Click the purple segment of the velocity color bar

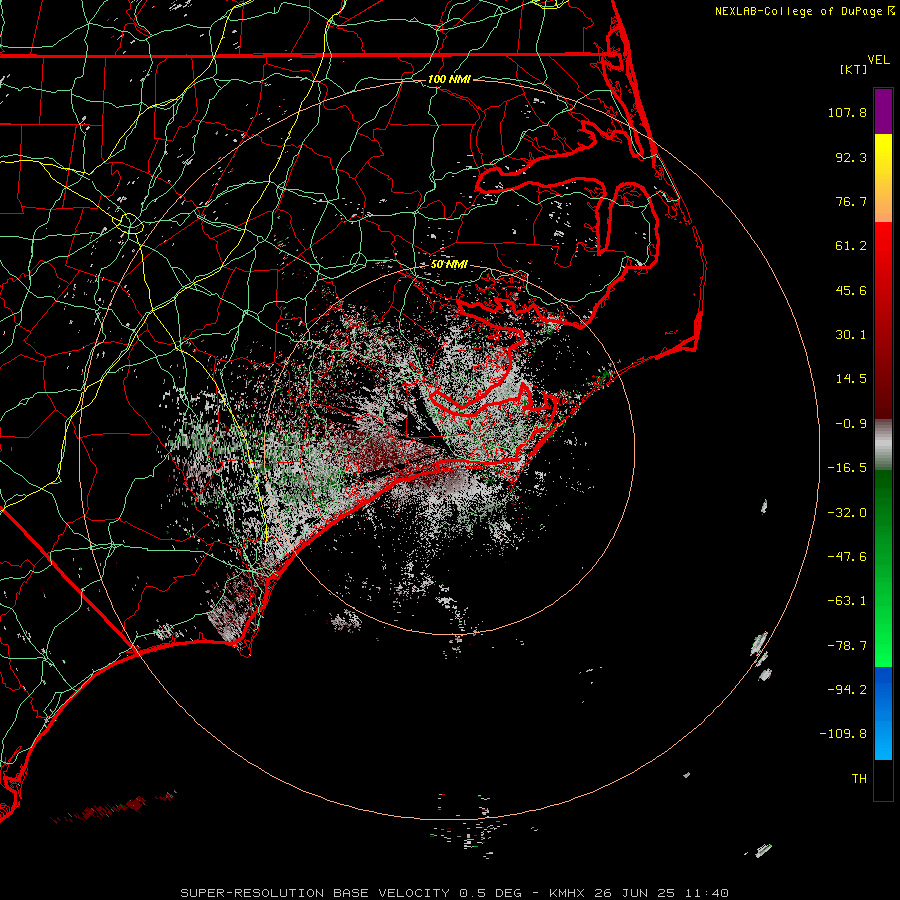[883, 111]
